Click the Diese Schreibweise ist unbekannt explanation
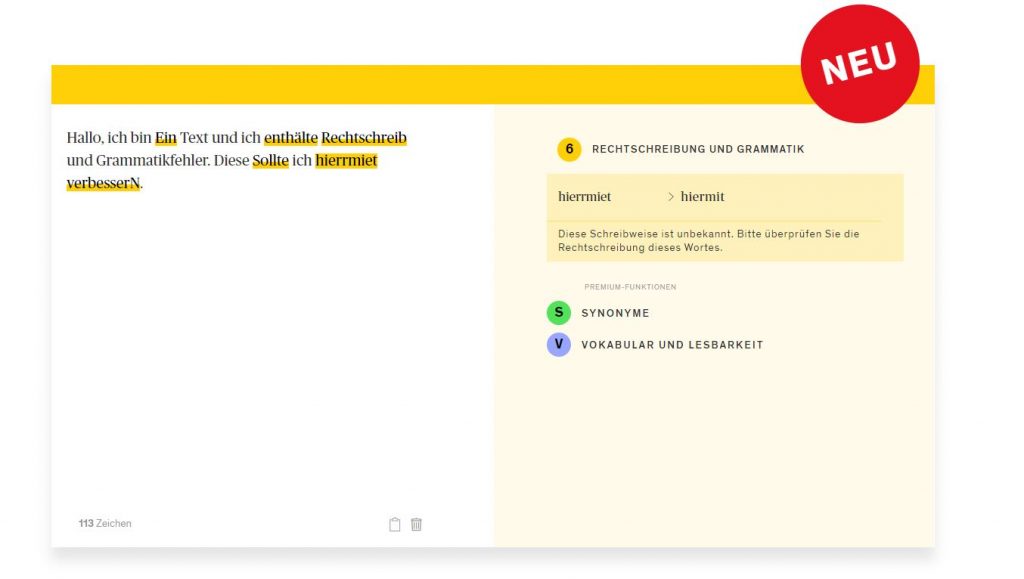The image size is (1024, 579). pos(709,240)
